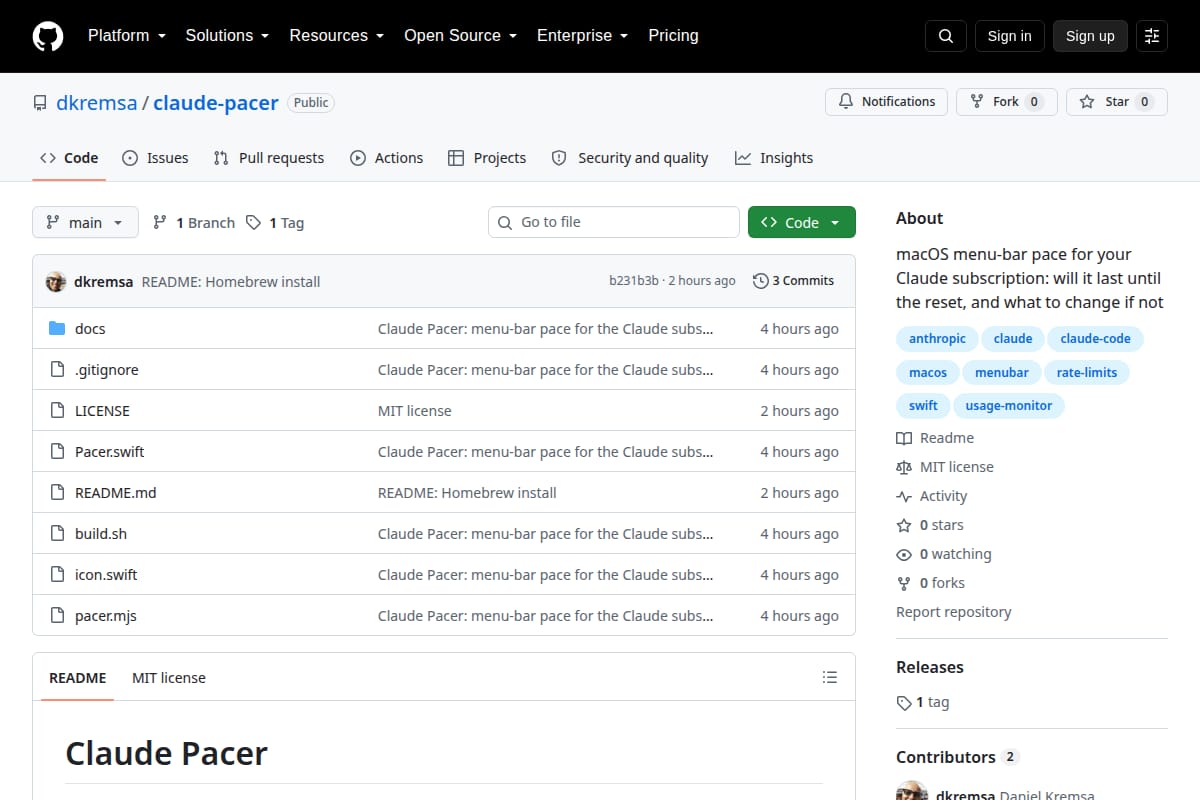Open the search magnifier button
The height and width of the screenshot is (800, 1200).
coord(946,36)
